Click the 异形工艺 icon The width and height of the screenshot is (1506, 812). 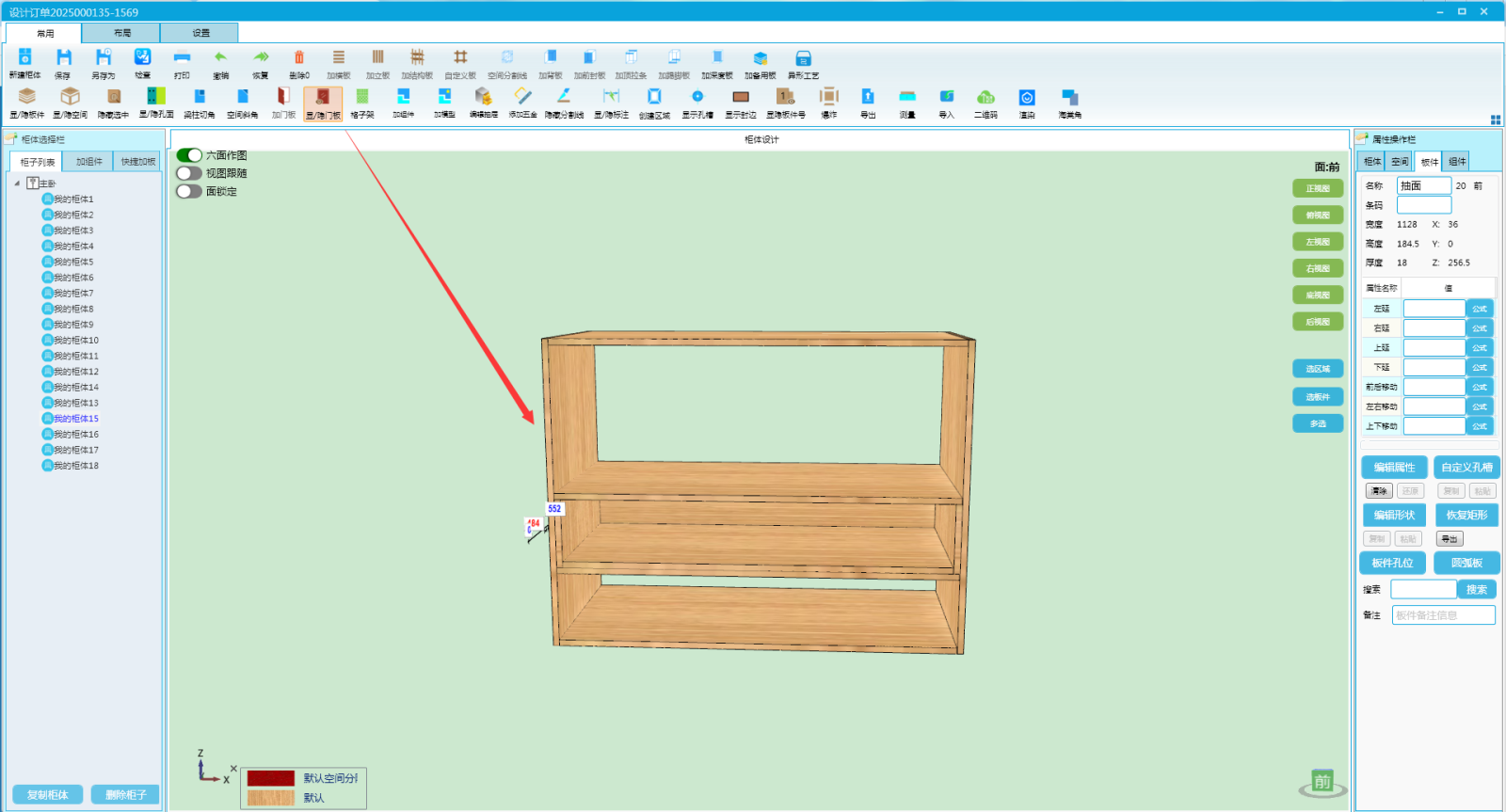point(803,57)
